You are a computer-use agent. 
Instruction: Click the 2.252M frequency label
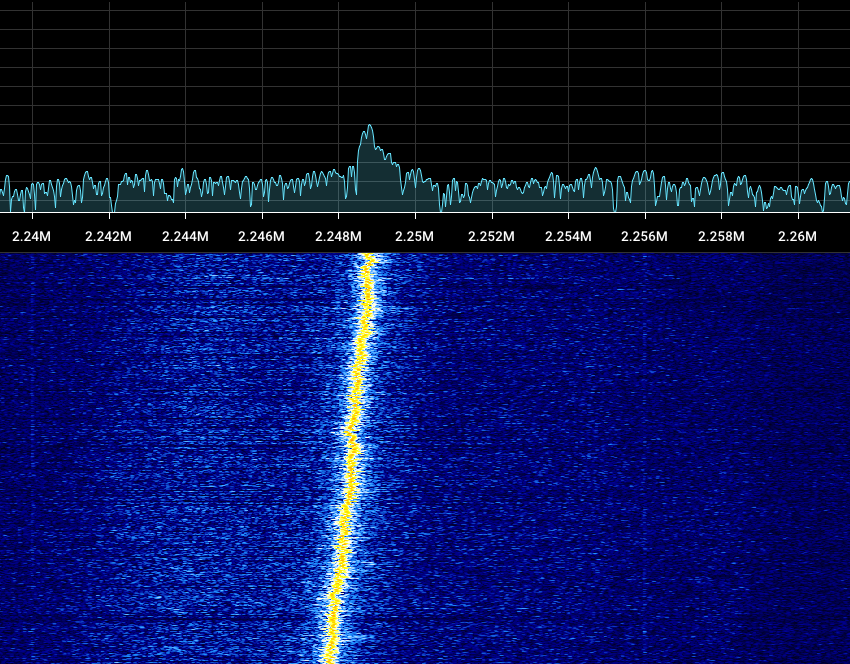point(491,237)
